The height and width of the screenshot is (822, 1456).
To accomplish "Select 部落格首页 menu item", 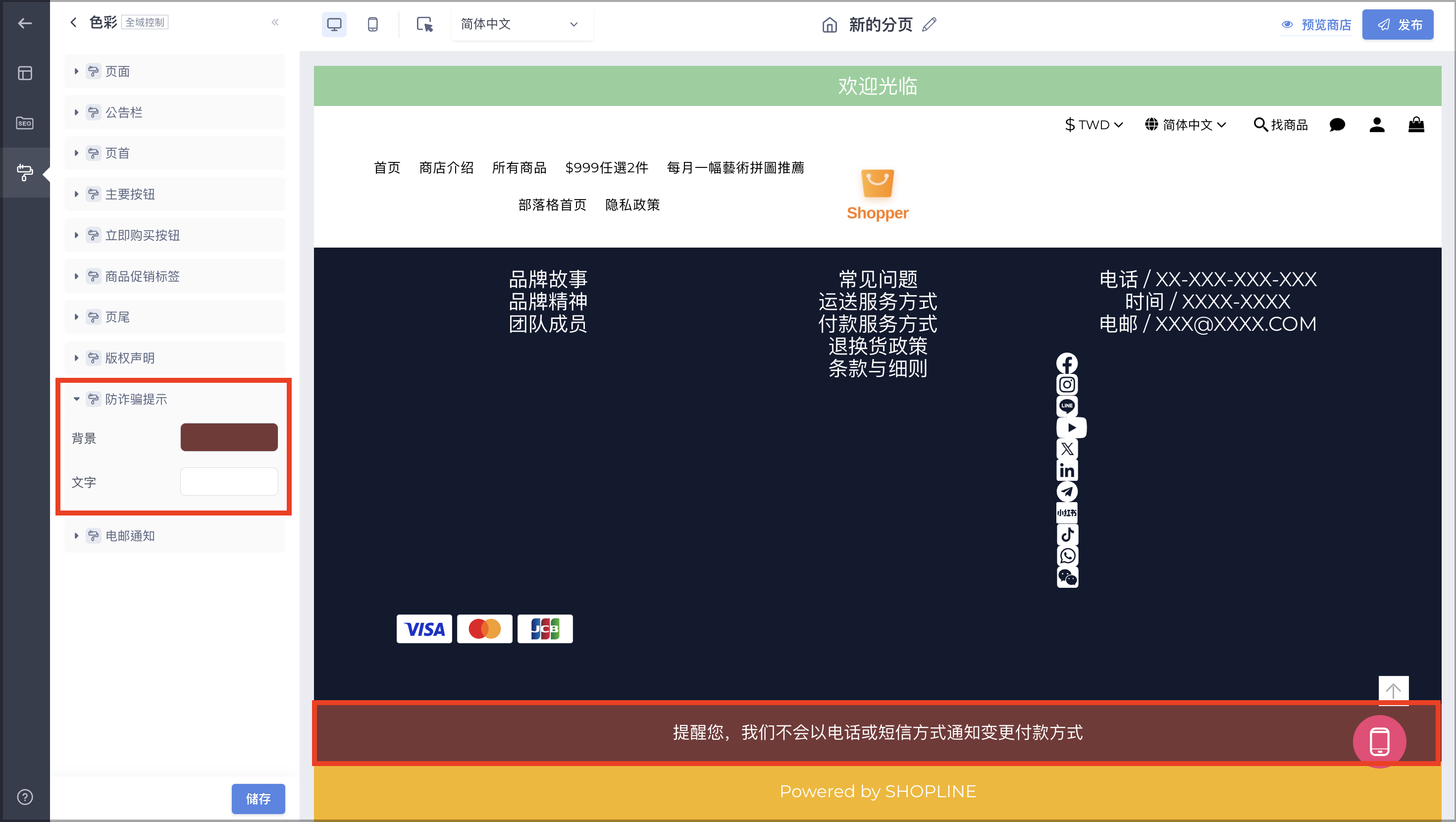I will coord(552,205).
